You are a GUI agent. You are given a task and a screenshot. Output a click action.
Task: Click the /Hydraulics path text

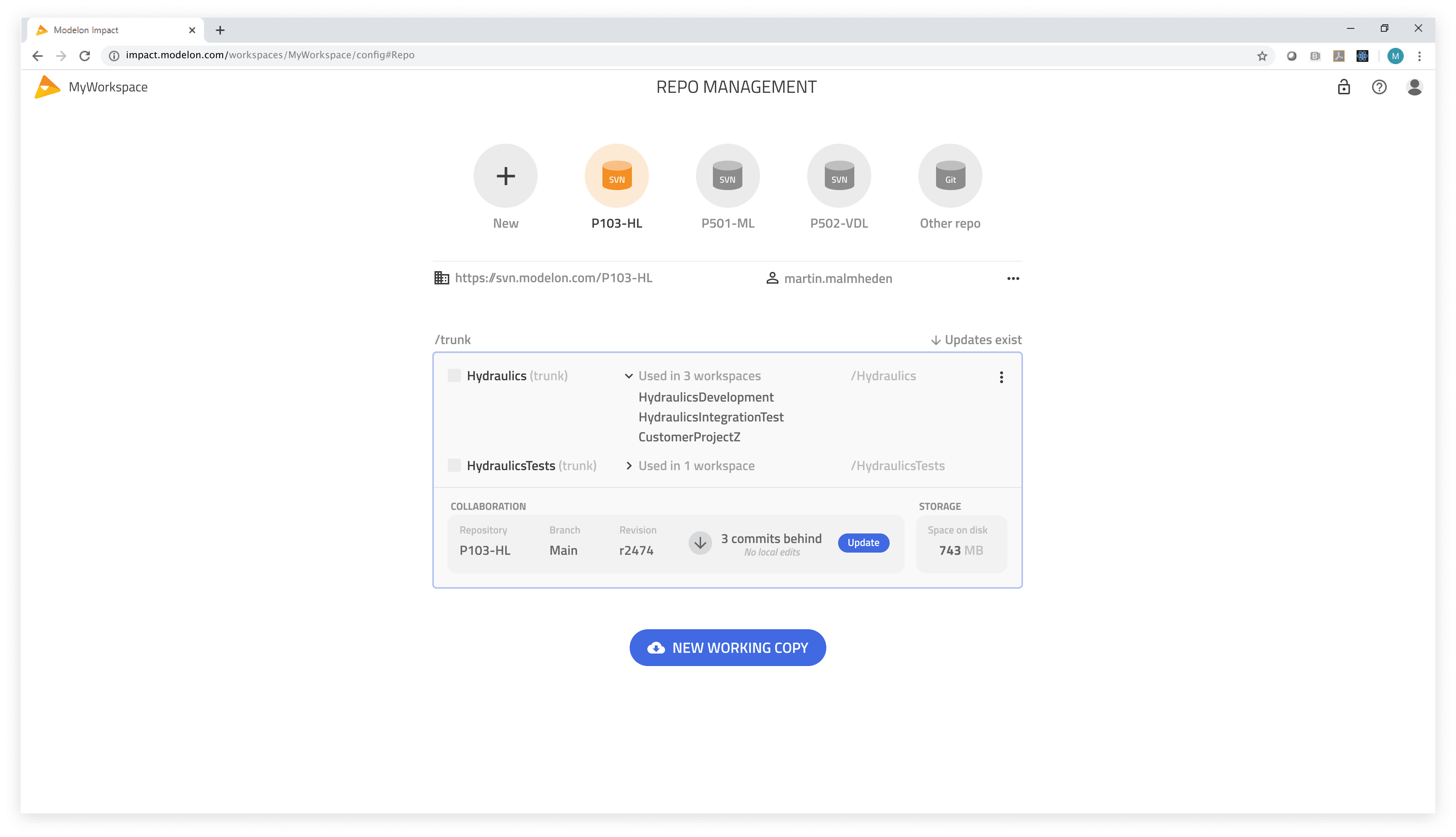883,376
